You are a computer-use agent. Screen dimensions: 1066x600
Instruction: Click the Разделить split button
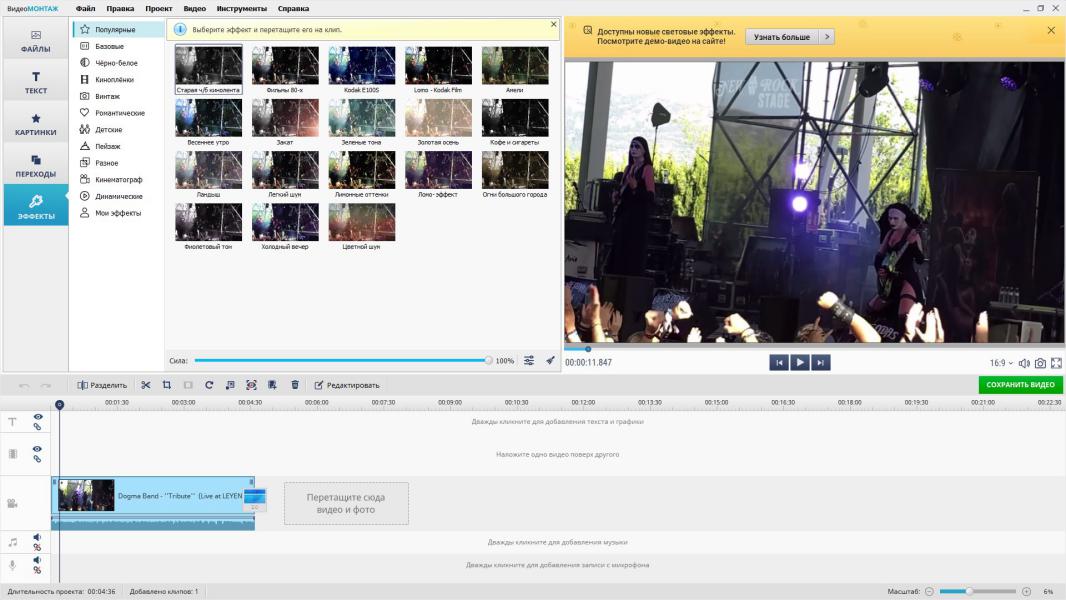(x=102, y=385)
